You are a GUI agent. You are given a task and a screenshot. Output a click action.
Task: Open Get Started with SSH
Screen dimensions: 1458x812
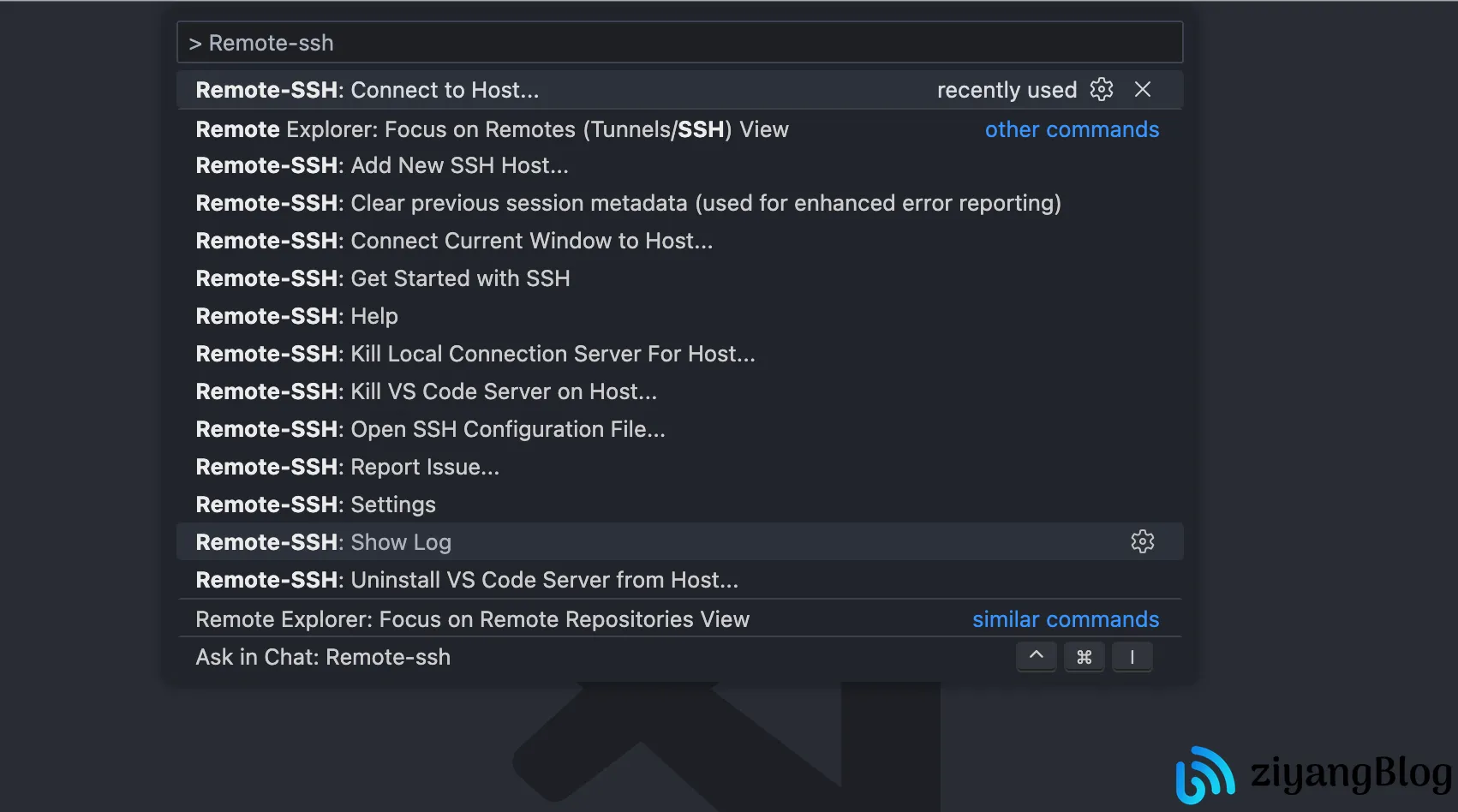[383, 278]
